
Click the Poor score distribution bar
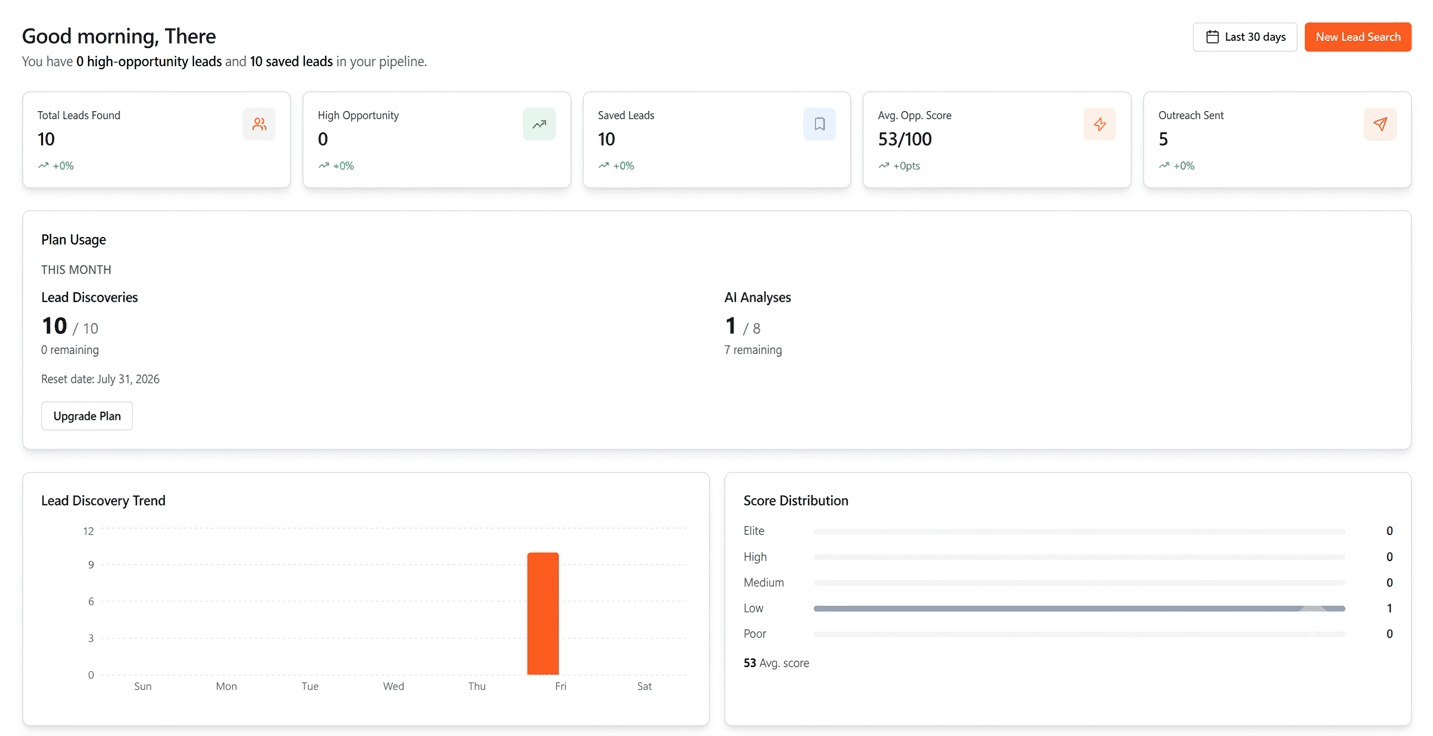1079,634
